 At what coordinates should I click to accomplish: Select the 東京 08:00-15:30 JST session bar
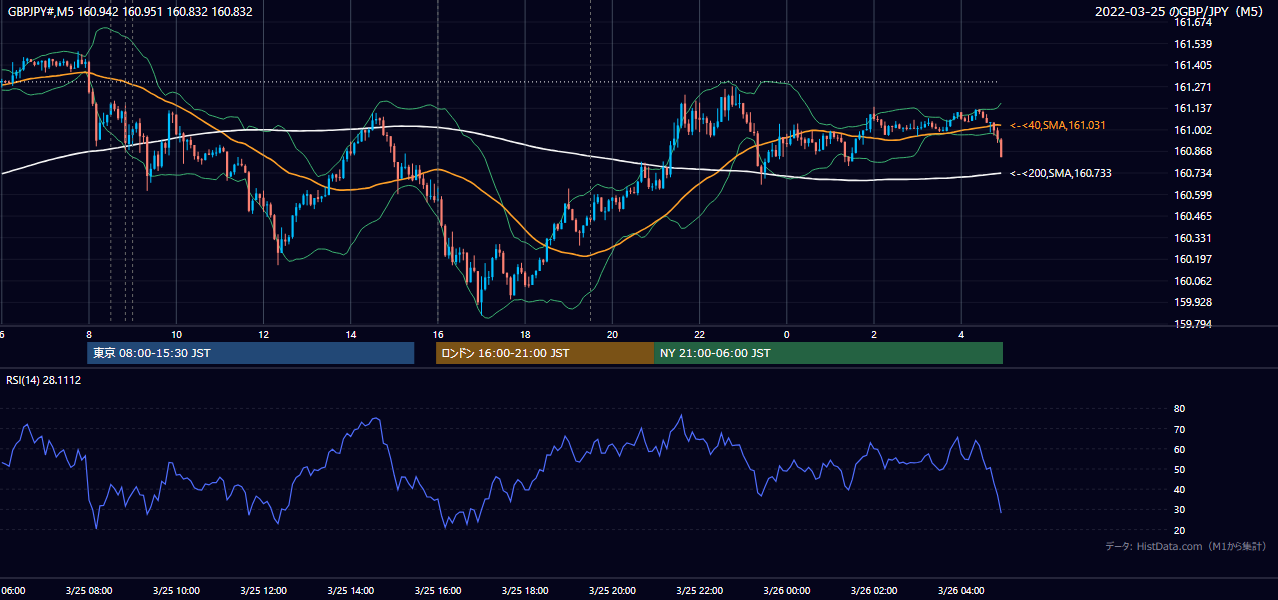[250, 353]
